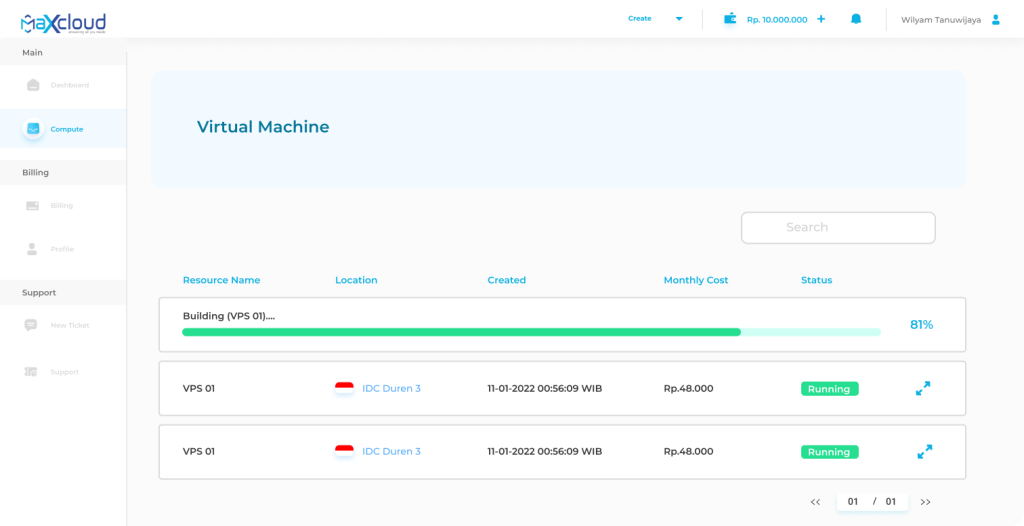Expand the first VPS 01 row
This screenshot has height=526, width=1024.
pos(923,388)
